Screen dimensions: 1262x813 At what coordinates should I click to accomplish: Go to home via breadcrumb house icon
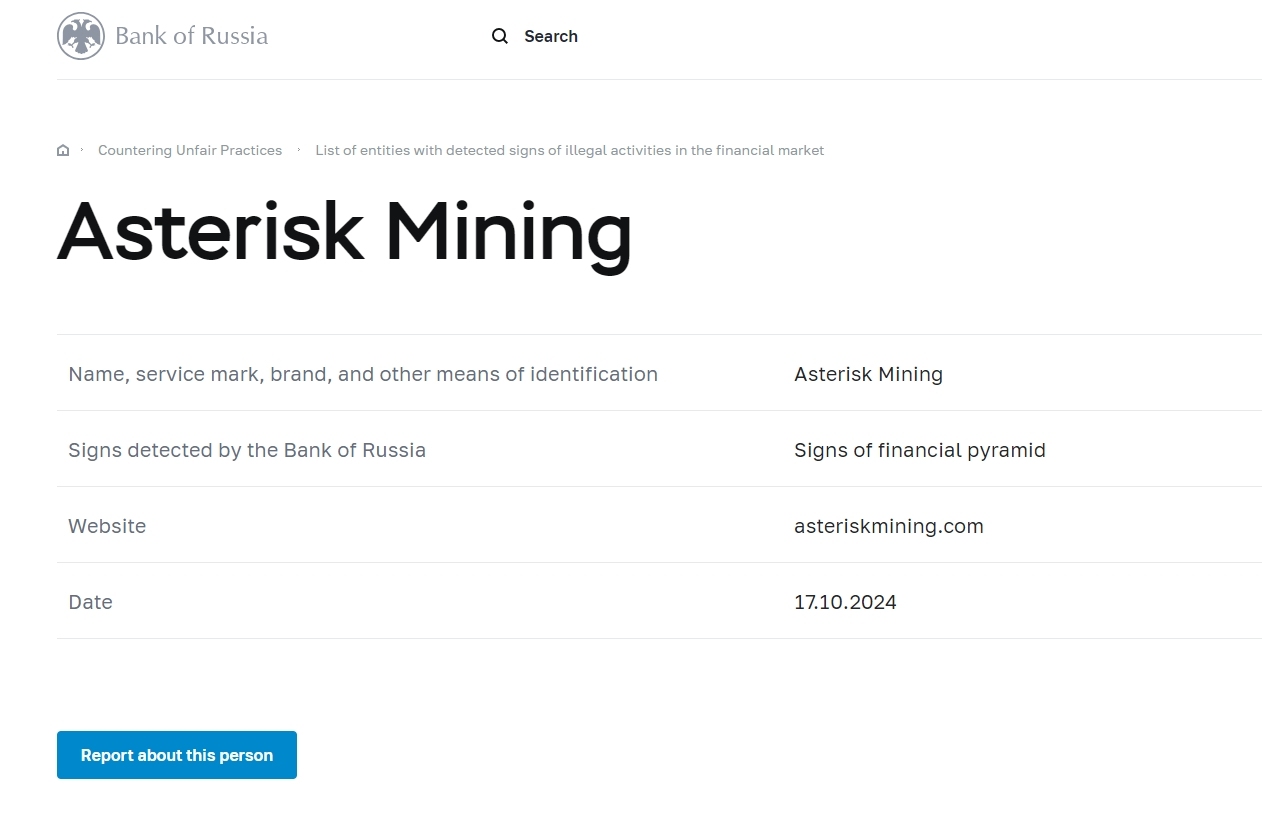click(x=63, y=151)
